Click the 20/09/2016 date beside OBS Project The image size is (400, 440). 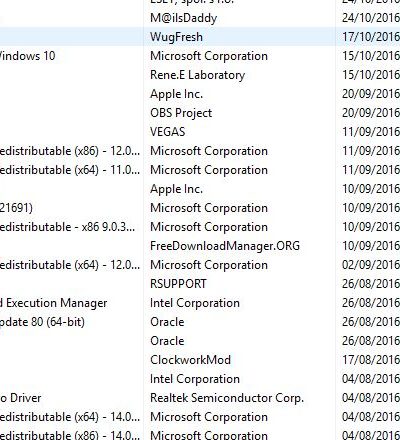click(x=371, y=113)
